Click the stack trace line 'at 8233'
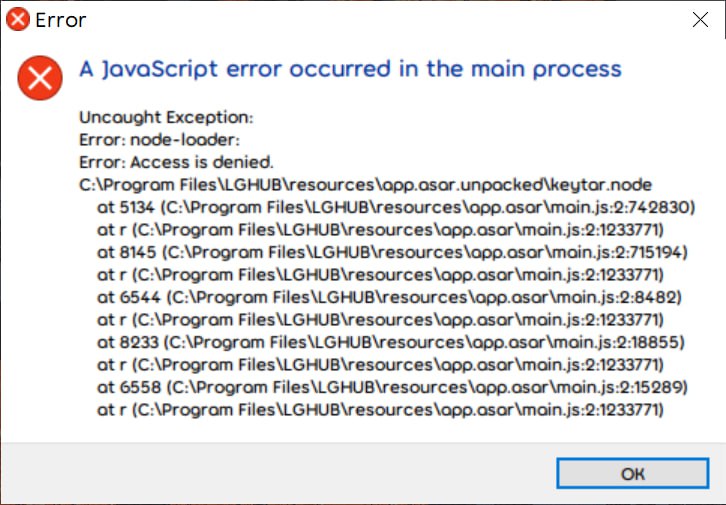 tap(391, 343)
